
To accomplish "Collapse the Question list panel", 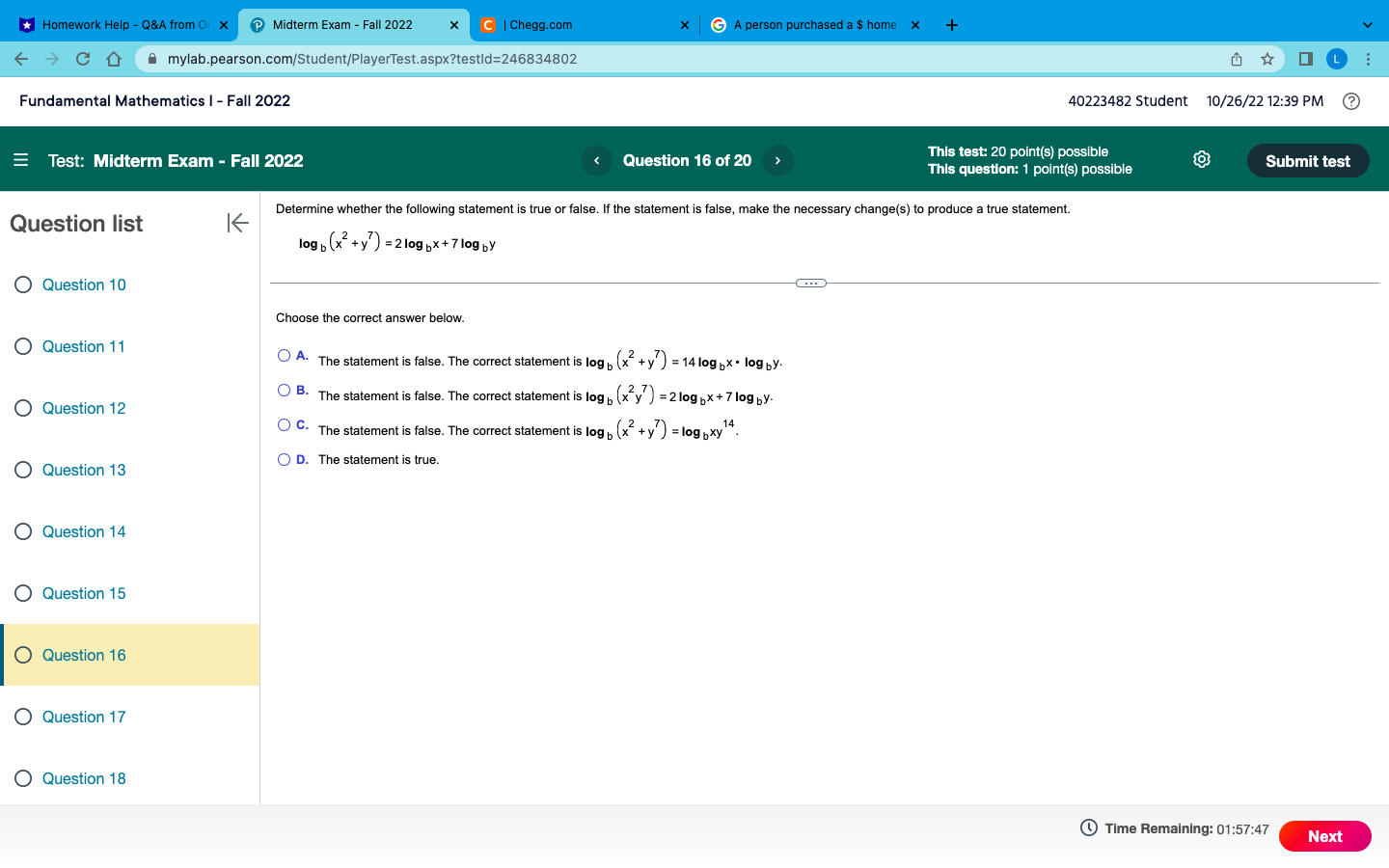I will pyautogui.click(x=237, y=223).
